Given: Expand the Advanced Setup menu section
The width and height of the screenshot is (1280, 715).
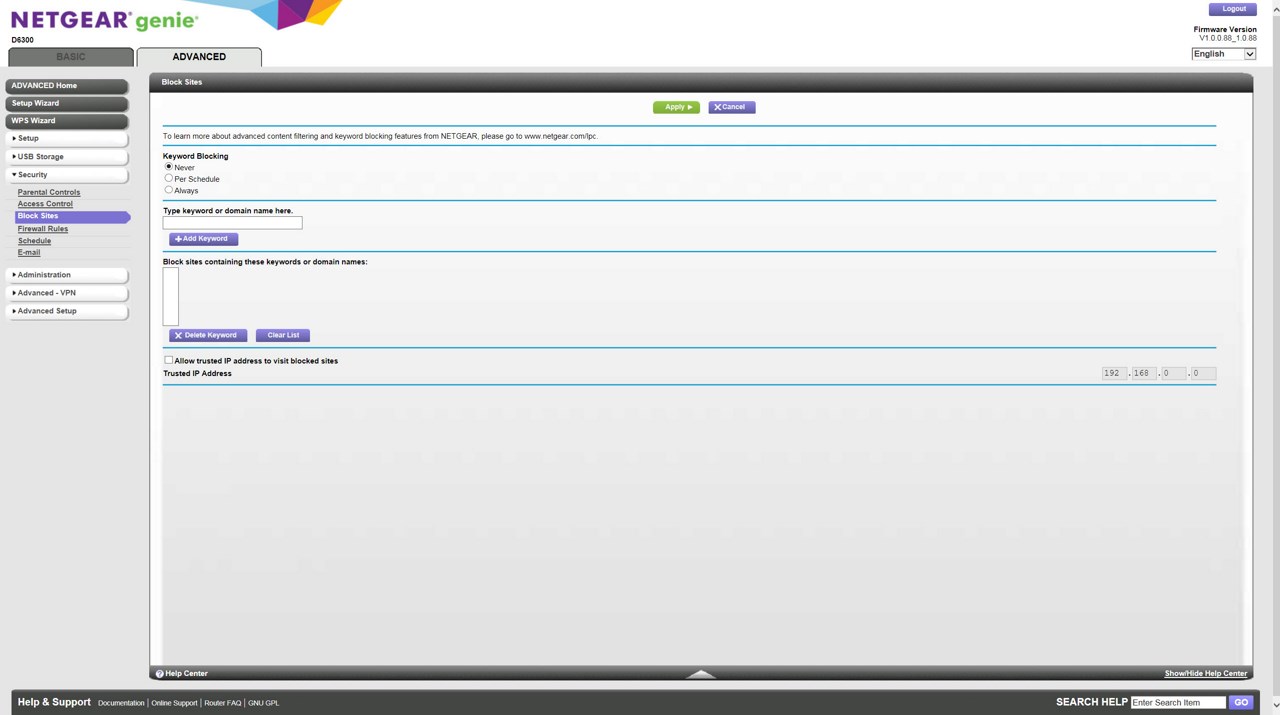Looking at the screenshot, I should click(x=68, y=311).
